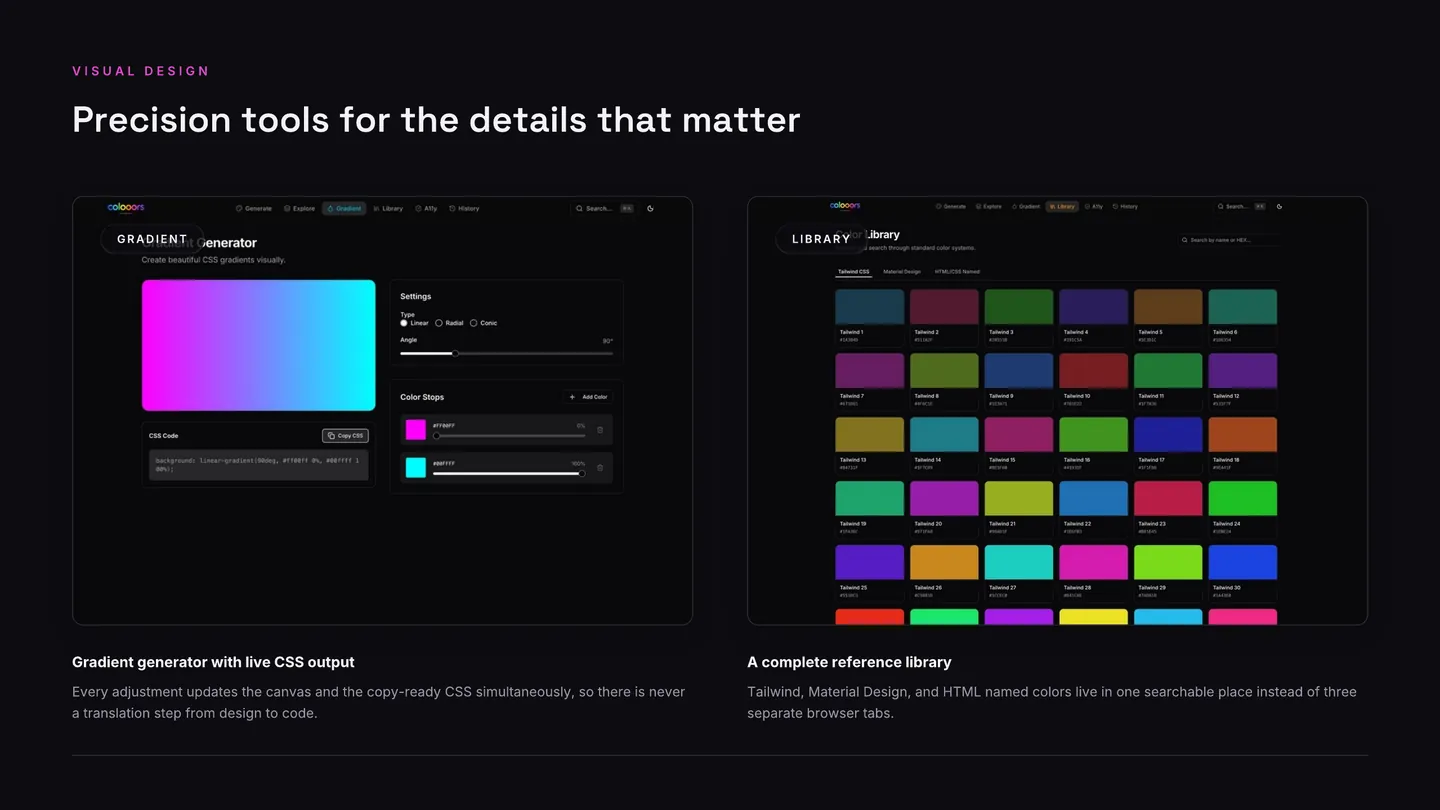Switch to the Material Design tab
The width and height of the screenshot is (1440, 810).
point(902,272)
